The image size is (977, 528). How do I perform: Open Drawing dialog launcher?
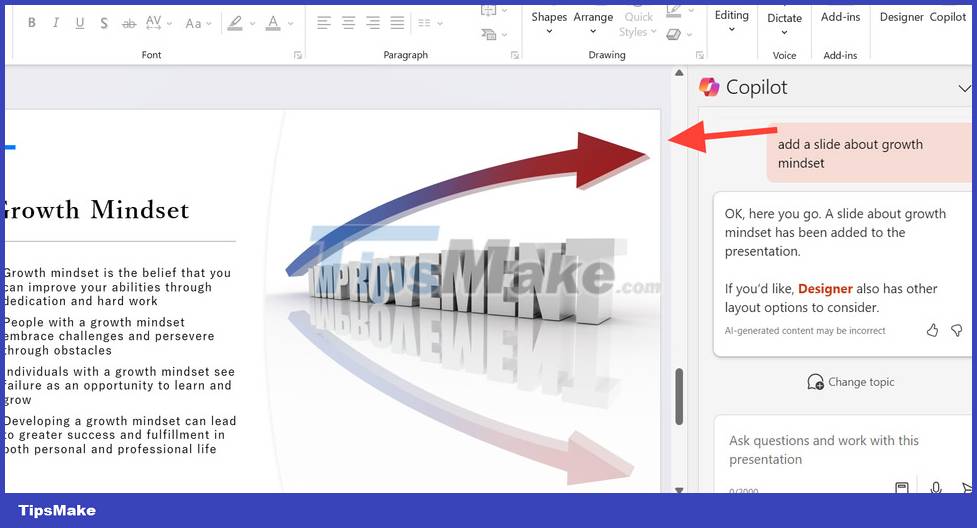coord(700,55)
